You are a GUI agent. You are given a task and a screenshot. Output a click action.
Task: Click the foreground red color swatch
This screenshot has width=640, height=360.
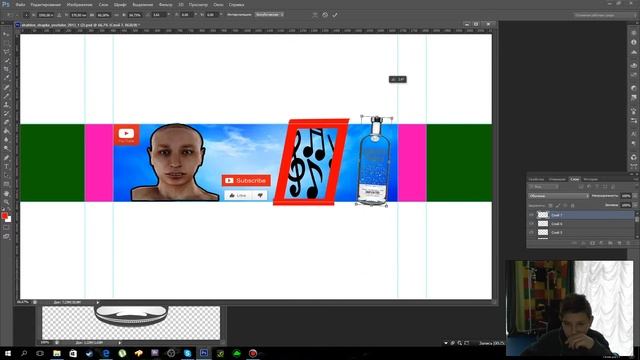[x=4, y=216]
